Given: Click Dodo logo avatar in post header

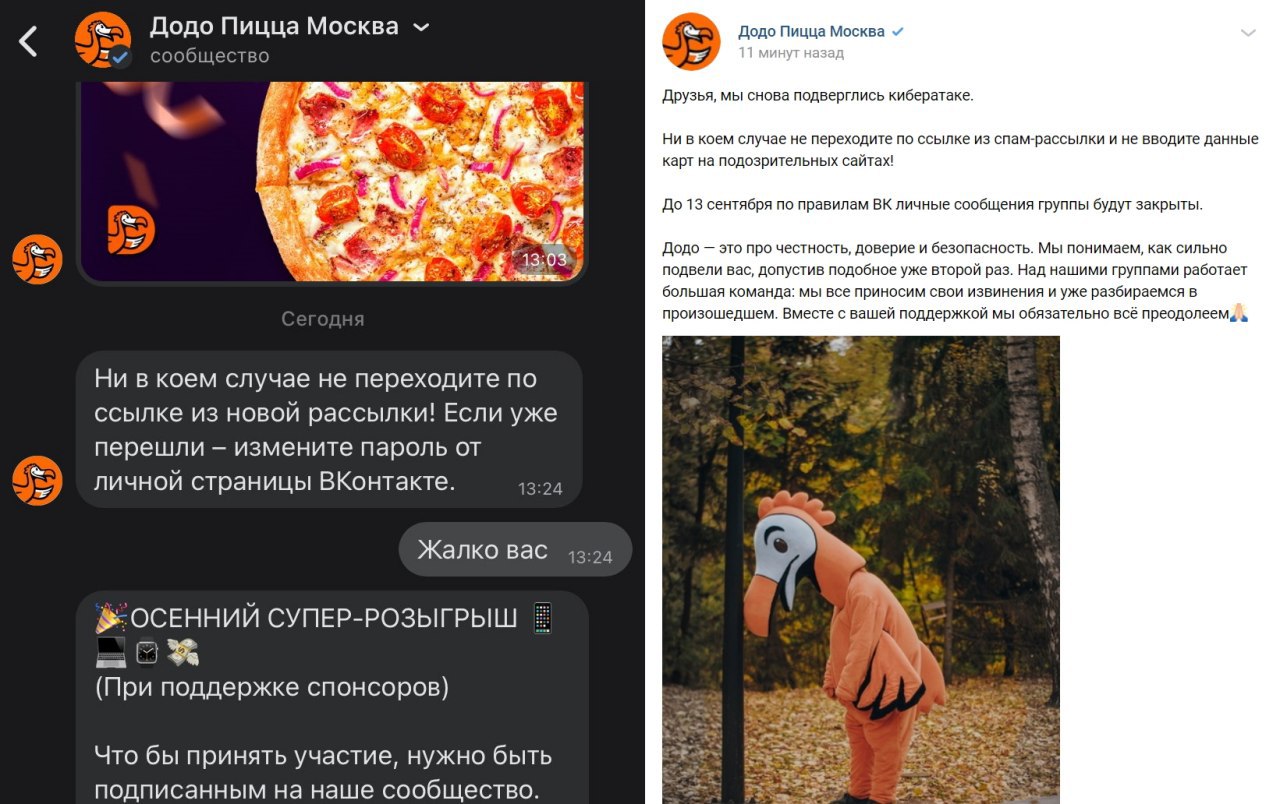Looking at the screenshot, I should point(691,41).
